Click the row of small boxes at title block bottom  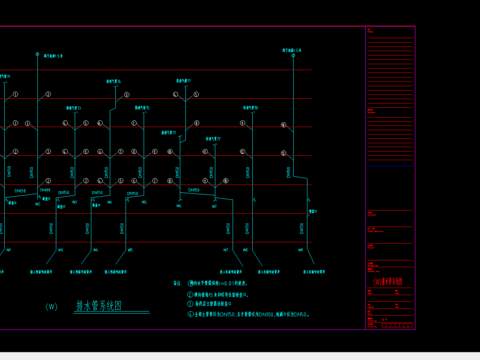click(x=397, y=325)
